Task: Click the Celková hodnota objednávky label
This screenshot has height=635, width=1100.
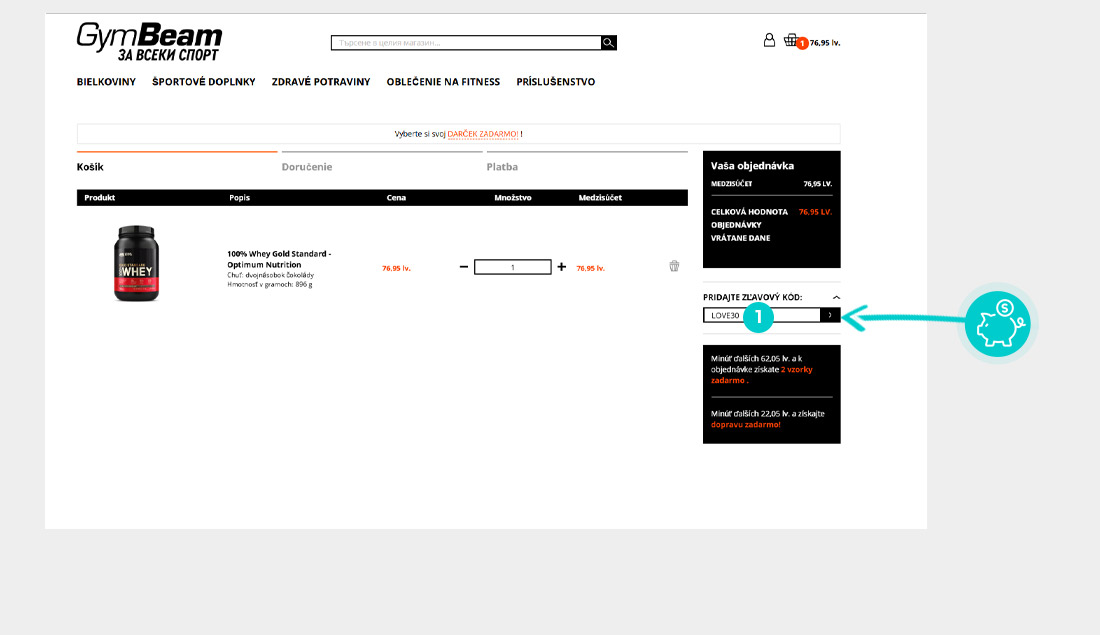Action: (749, 225)
